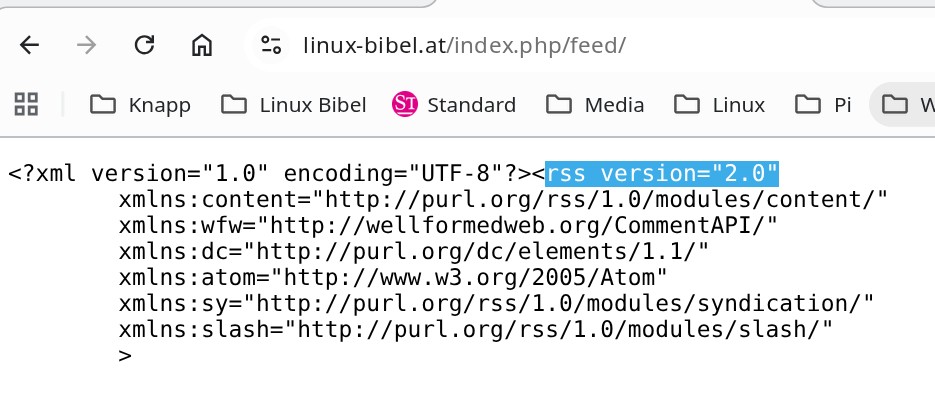Go to the home page icon
The width and height of the screenshot is (935, 395).
pyautogui.click(x=202, y=45)
